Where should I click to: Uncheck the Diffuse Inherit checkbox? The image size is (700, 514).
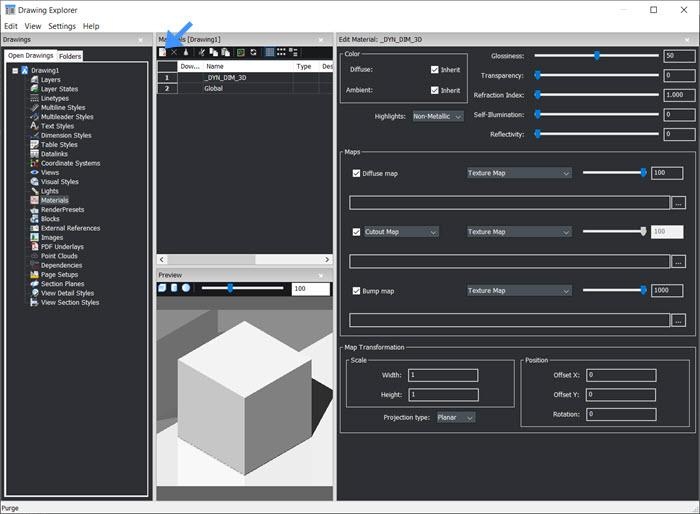434,70
